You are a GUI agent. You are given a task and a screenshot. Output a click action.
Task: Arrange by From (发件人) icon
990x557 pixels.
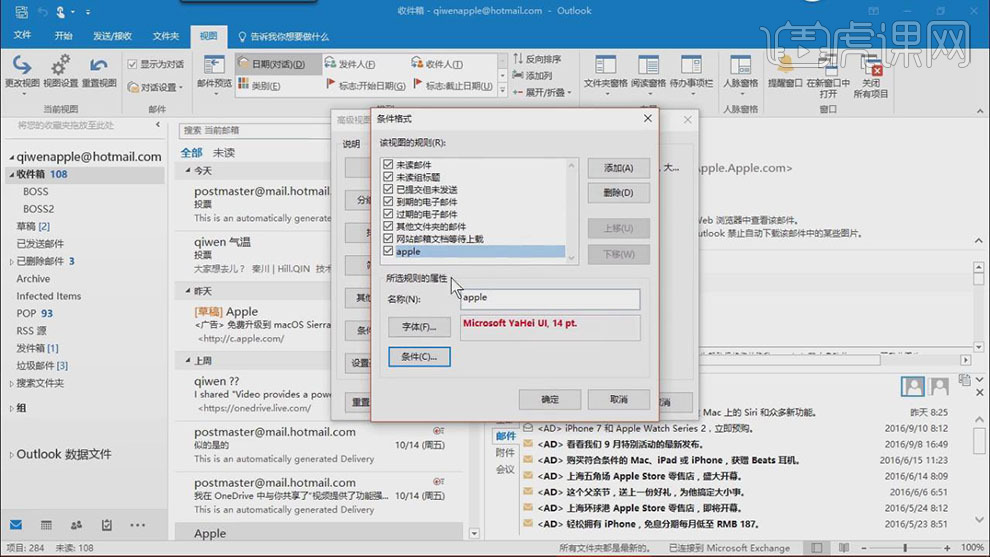tap(330, 63)
